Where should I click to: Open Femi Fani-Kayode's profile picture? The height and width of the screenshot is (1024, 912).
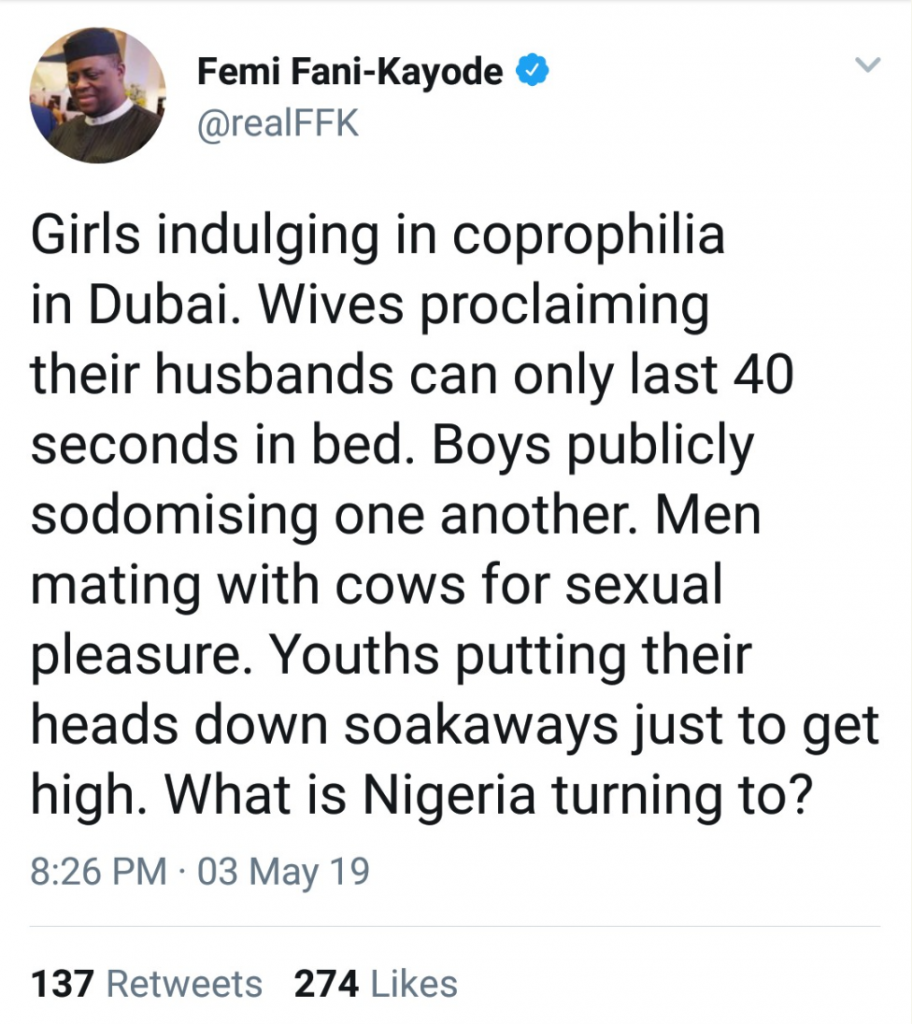point(97,94)
